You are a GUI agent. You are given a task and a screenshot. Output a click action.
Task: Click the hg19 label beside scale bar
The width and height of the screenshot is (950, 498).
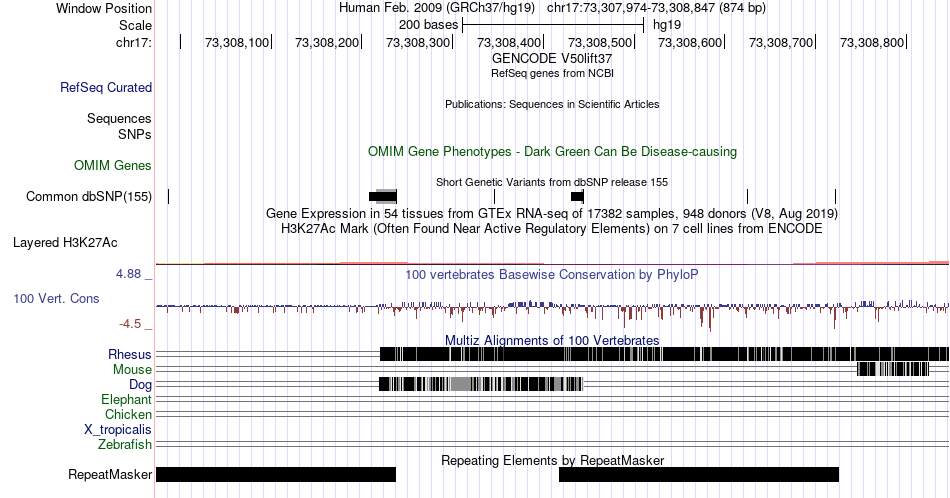[667, 25]
